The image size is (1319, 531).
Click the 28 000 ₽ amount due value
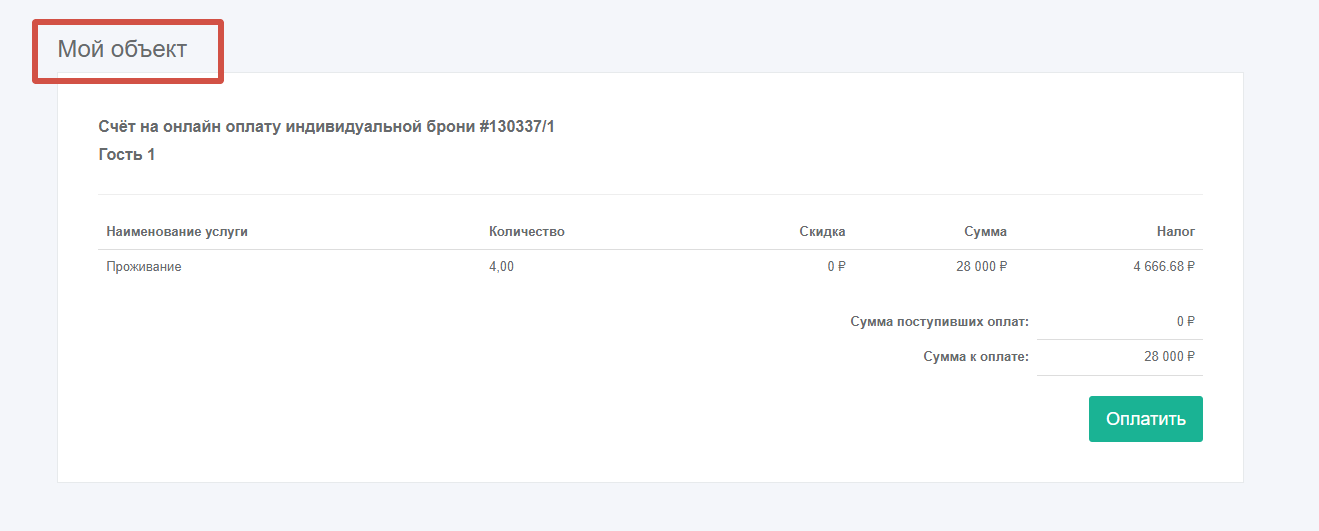point(1170,357)
